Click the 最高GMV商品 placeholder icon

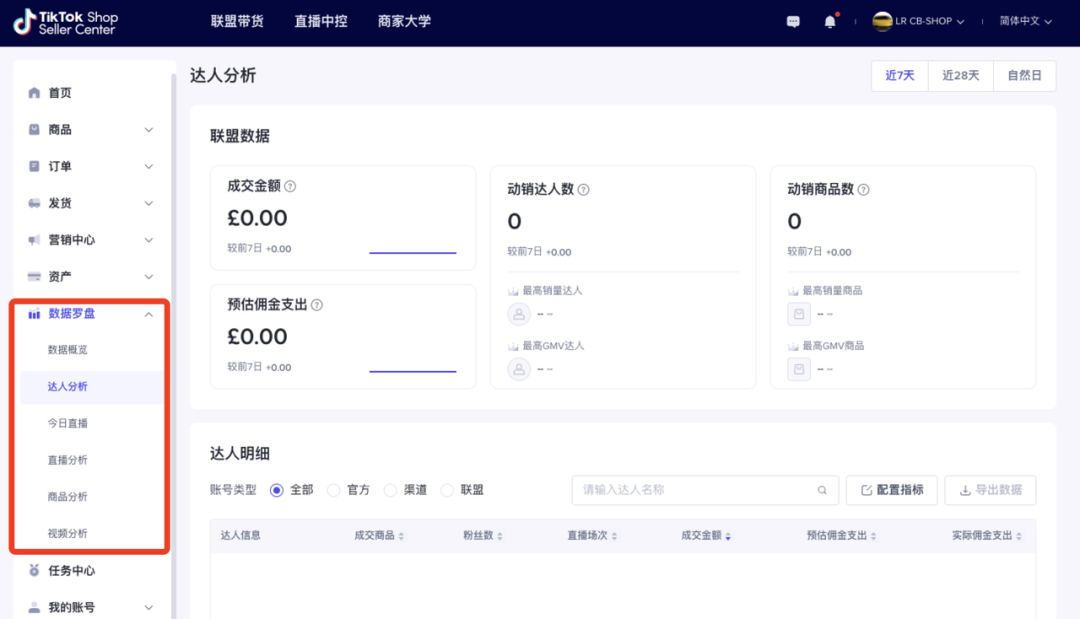799,369
